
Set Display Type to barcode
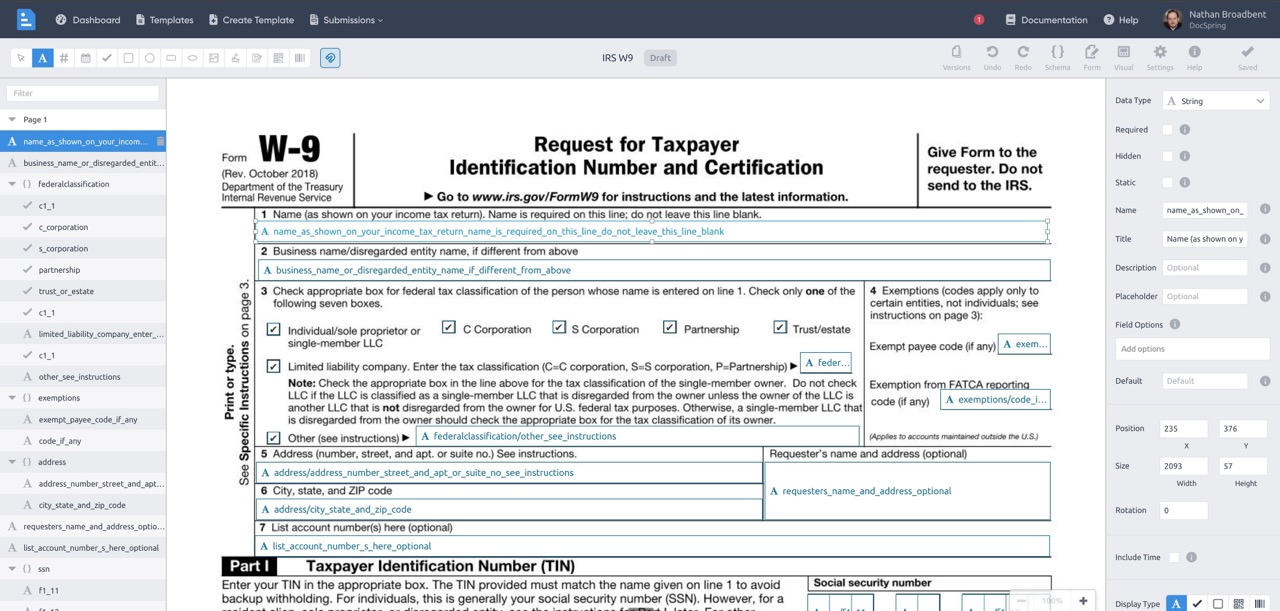1259,604
